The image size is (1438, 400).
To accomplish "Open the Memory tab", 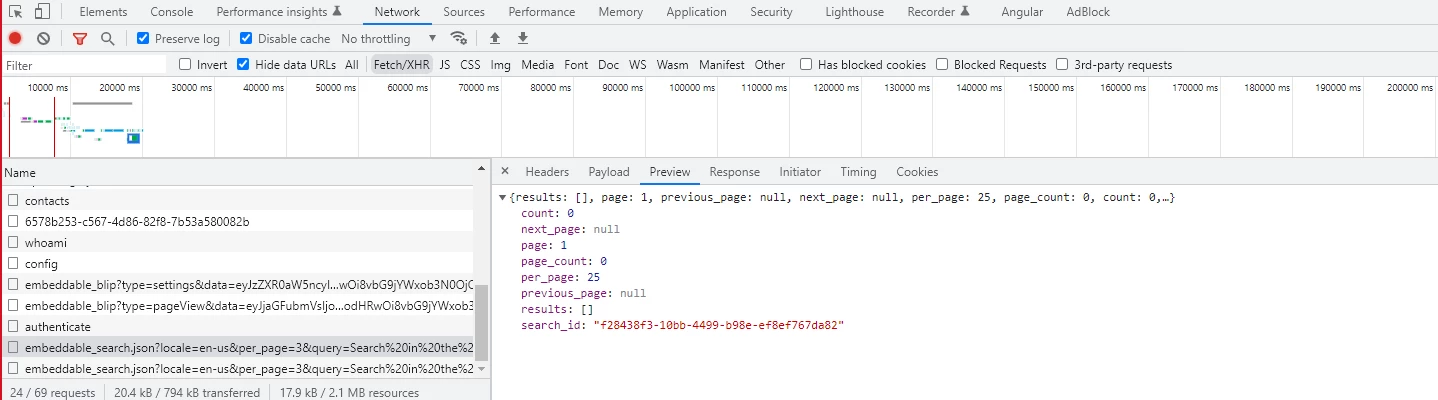I will click(x=621, y=12).
